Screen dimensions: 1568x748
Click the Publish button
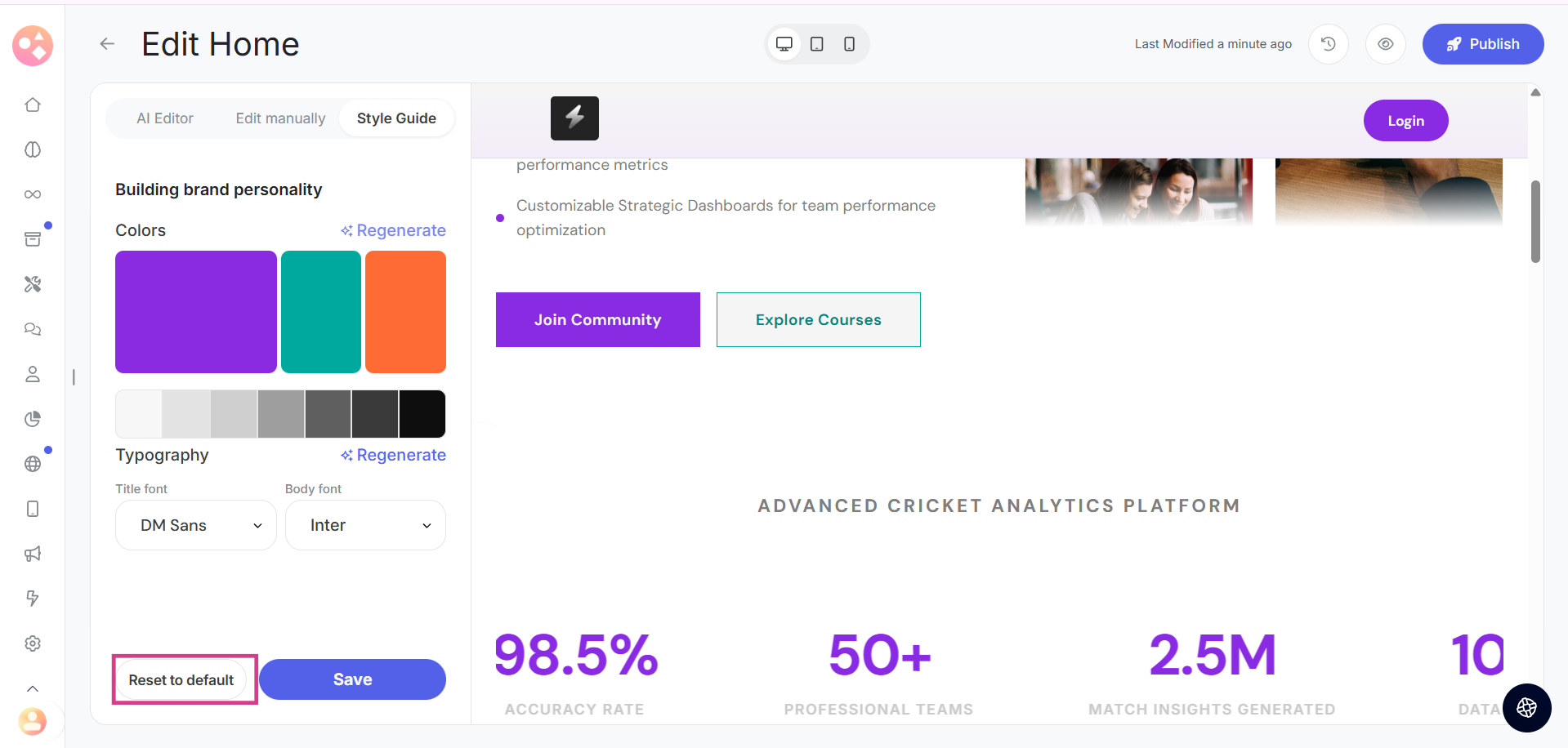tap(1482, 44)
